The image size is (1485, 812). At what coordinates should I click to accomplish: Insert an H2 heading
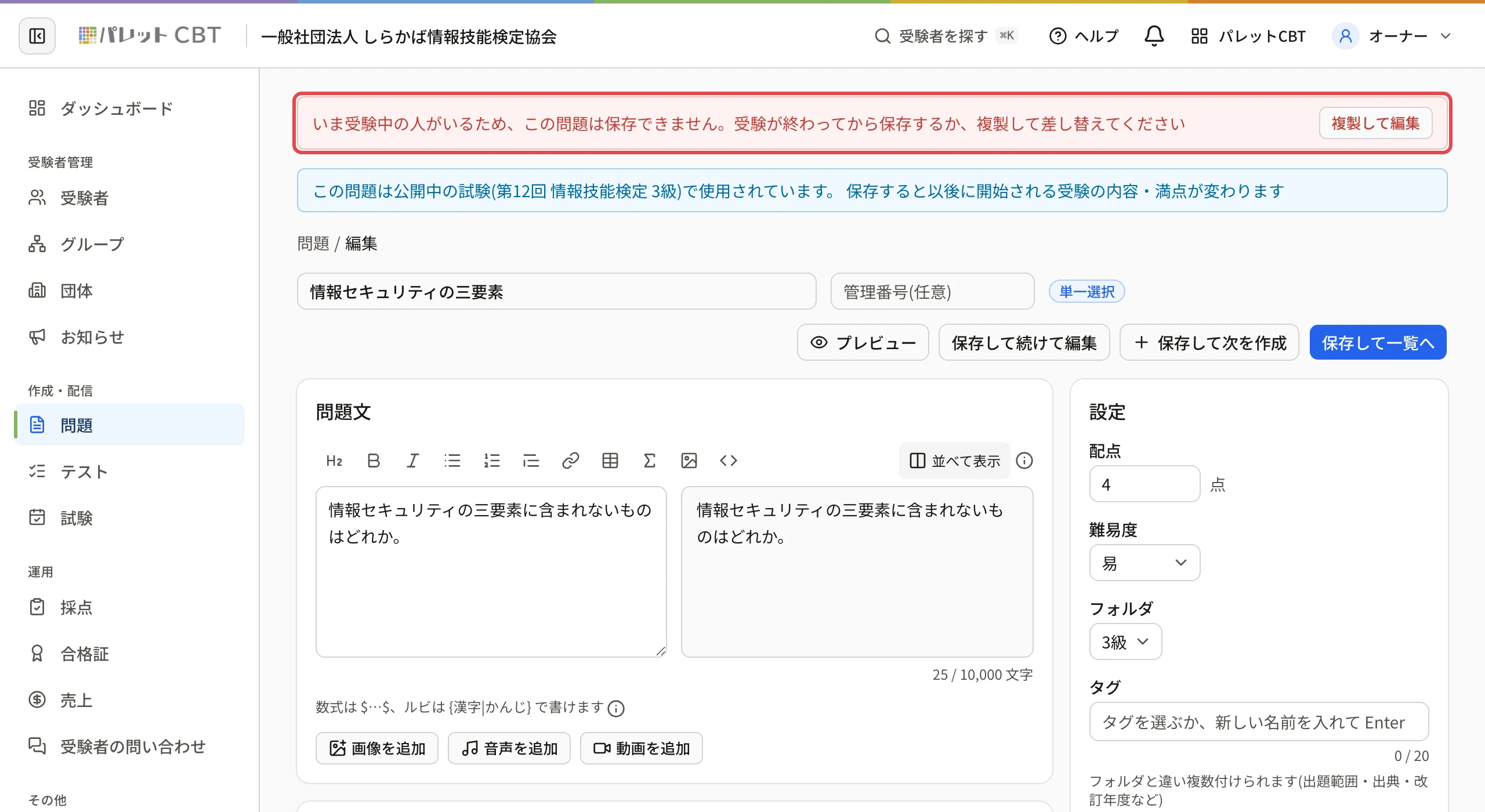(x=334, y=461)
